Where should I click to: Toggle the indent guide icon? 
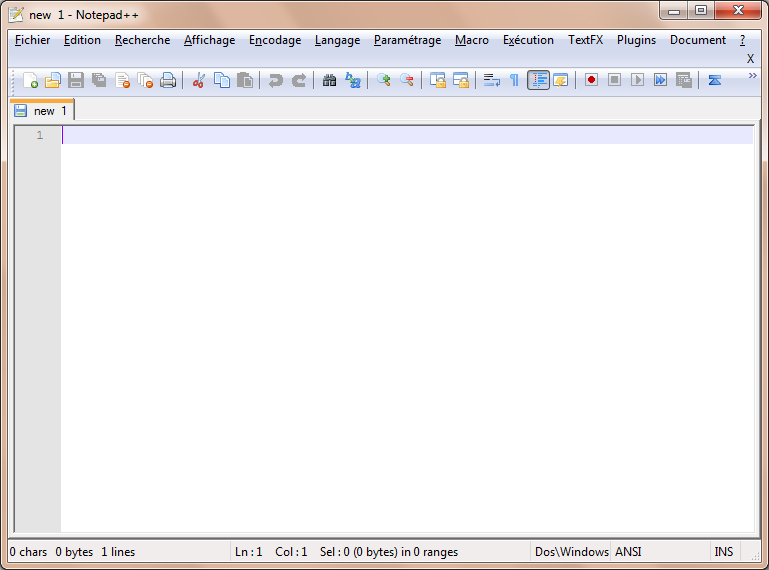(x=538, y=80)
